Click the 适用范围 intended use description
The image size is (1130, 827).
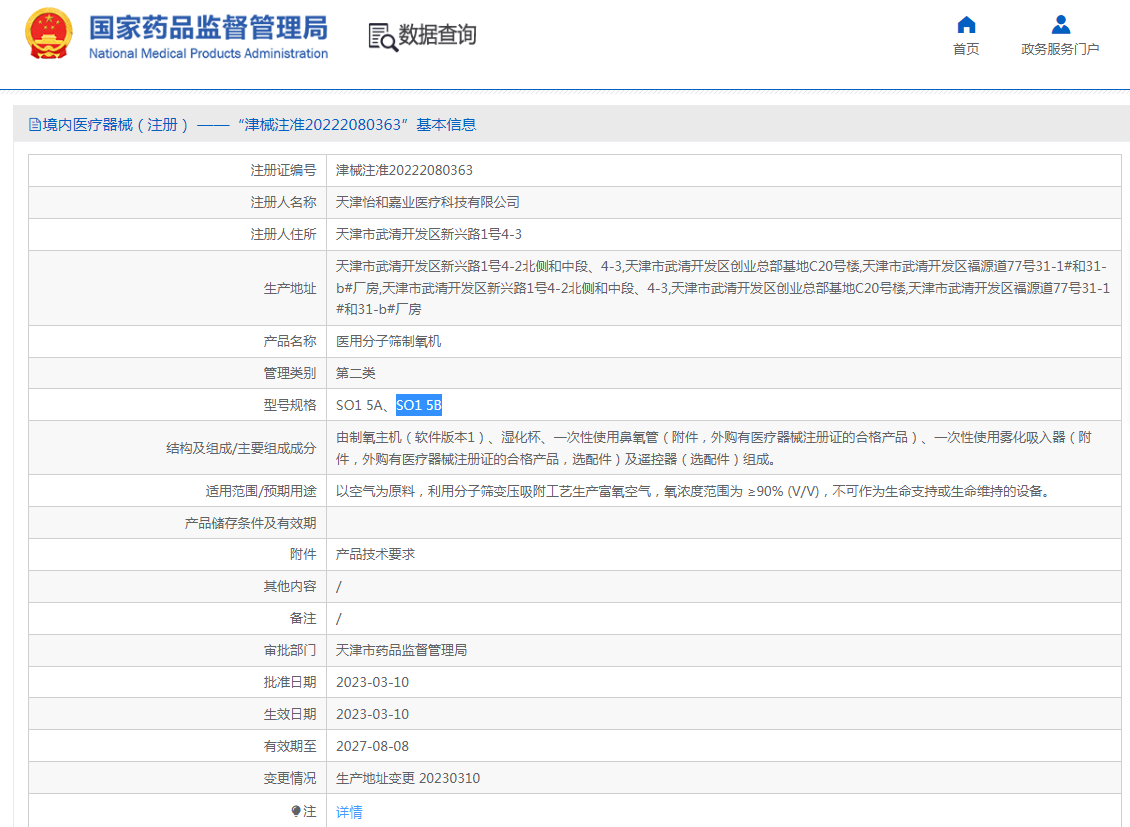[695, 491]
